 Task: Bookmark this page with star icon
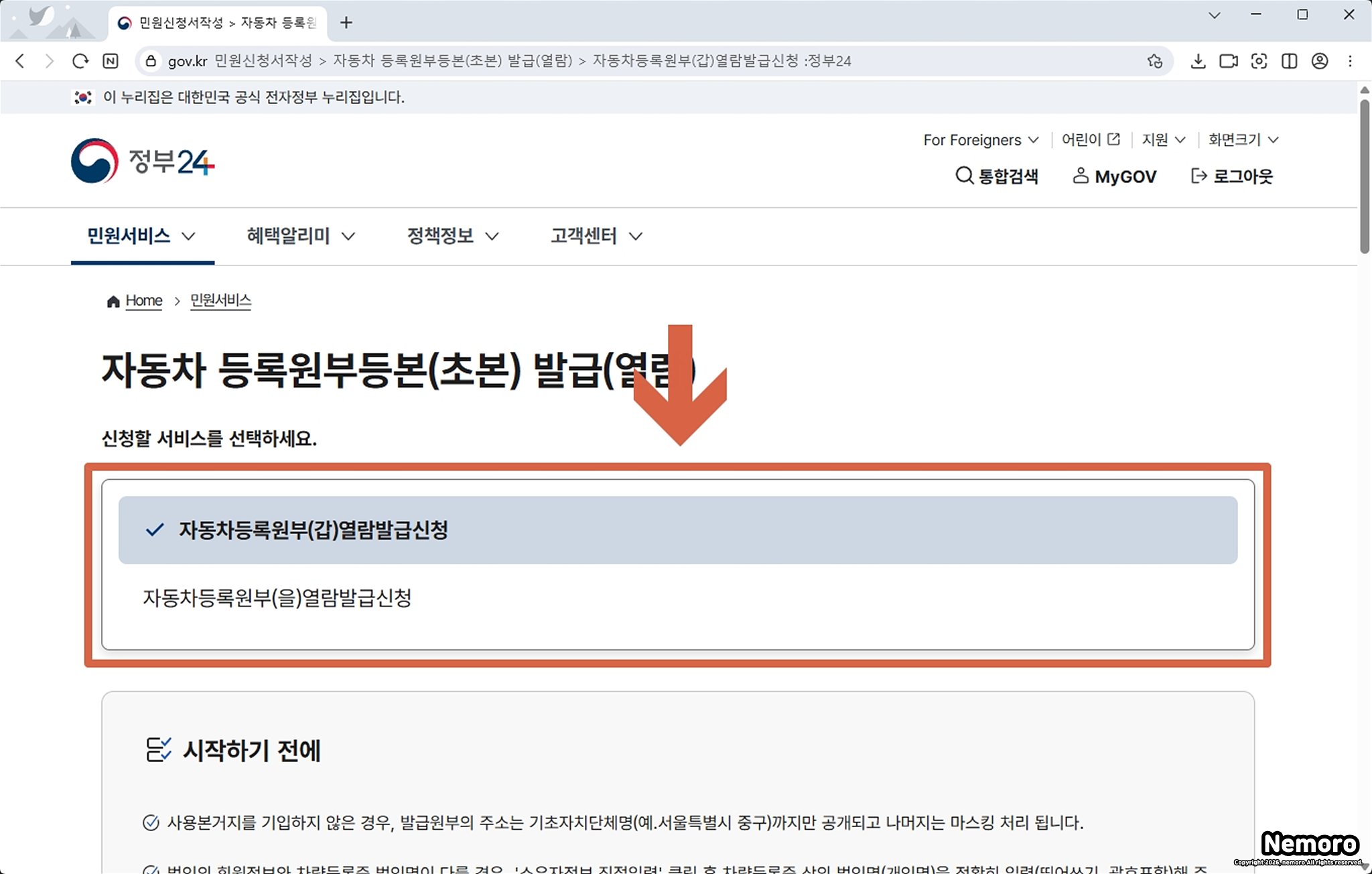click(1154, 61)
